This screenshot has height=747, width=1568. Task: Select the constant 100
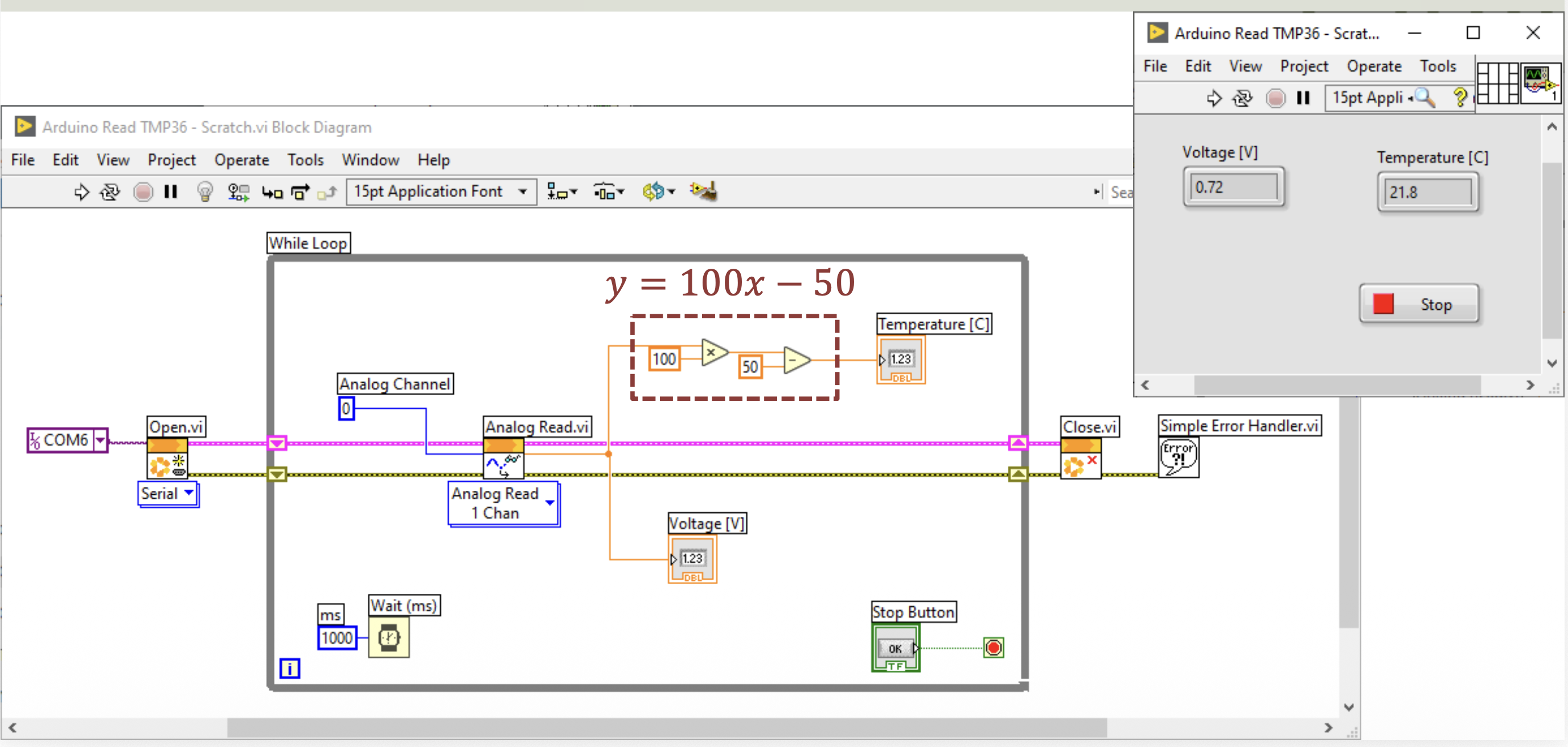[664, 359]
